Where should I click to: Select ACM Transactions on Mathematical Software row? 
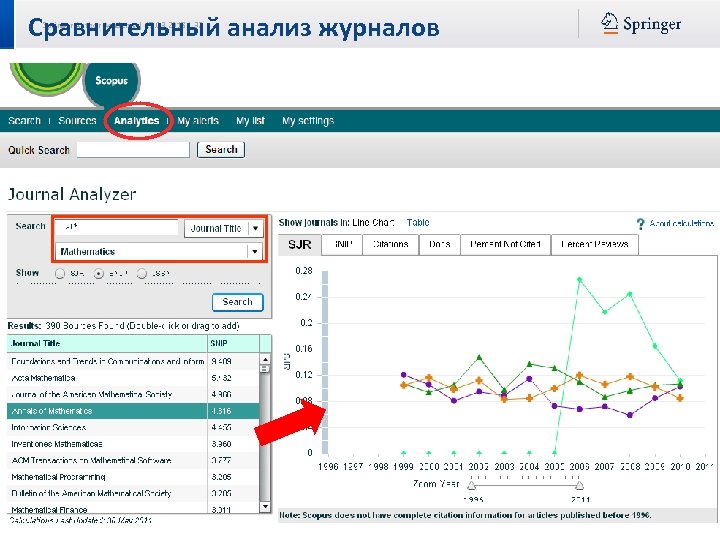133,461
